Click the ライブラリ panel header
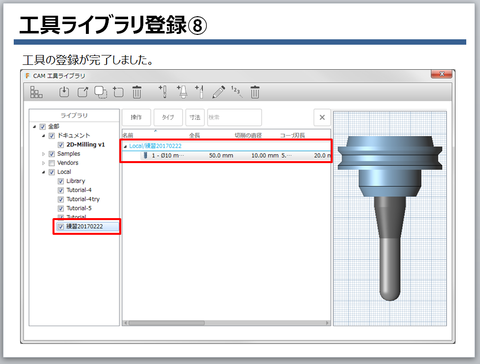The image size is (480, 364). pyautogui.click(x=74, y=115)
